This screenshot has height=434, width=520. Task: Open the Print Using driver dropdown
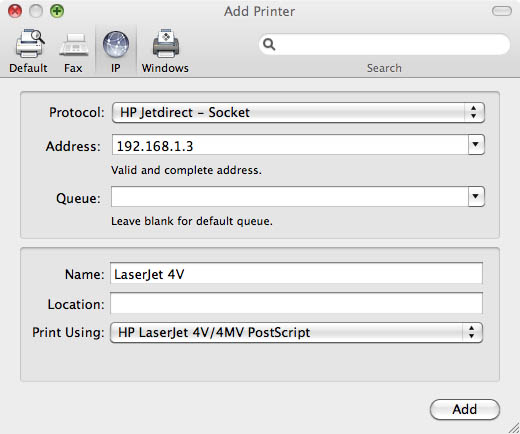[296, 332]
